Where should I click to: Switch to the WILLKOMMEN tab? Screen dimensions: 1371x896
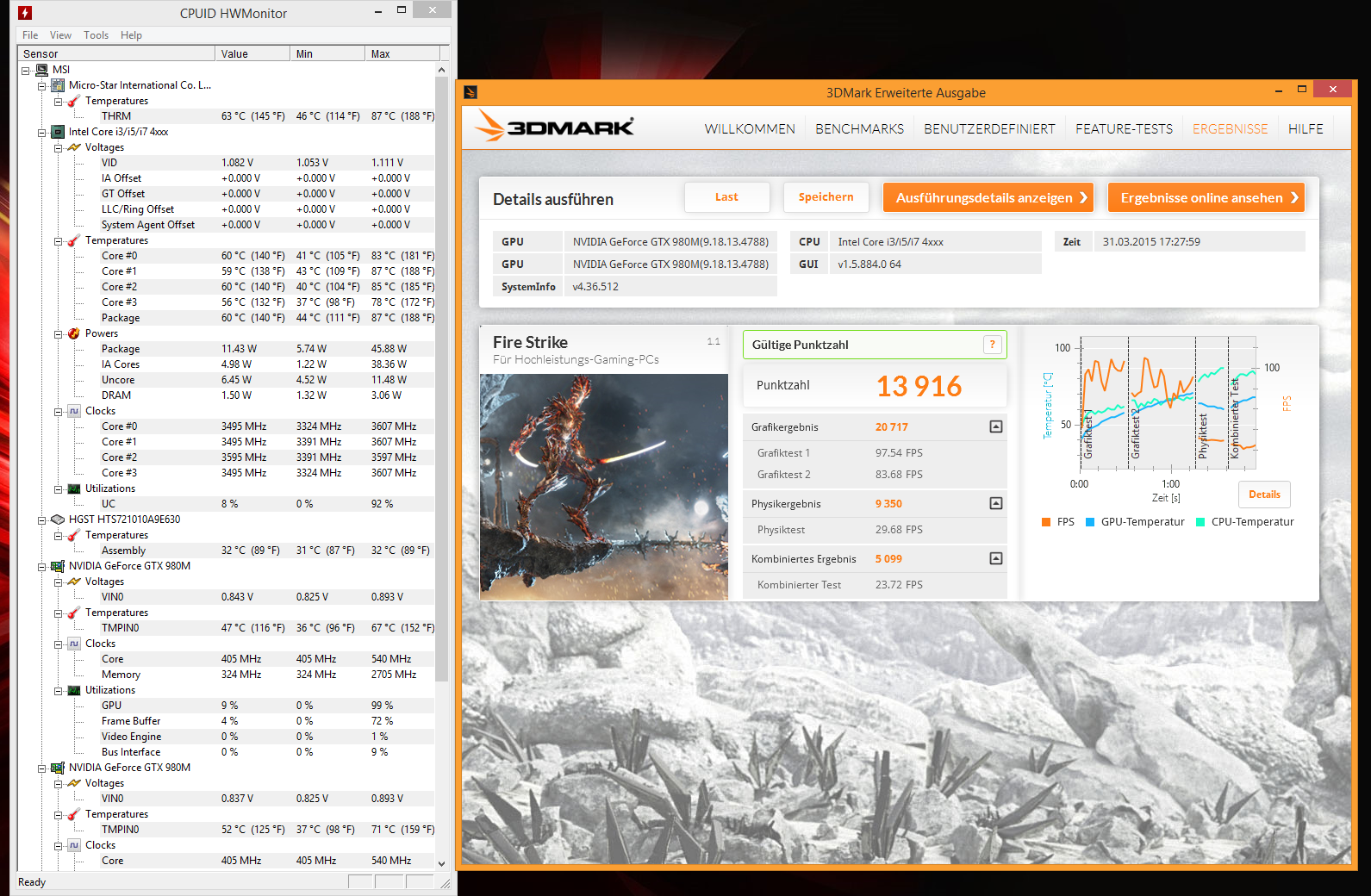(750, 129)
